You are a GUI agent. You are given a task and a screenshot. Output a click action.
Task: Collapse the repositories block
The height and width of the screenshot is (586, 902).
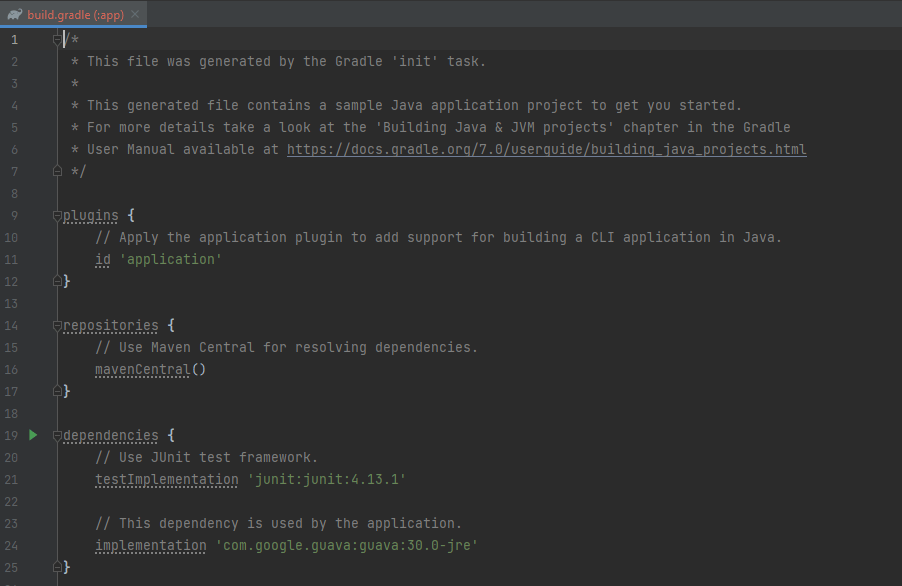57,326
